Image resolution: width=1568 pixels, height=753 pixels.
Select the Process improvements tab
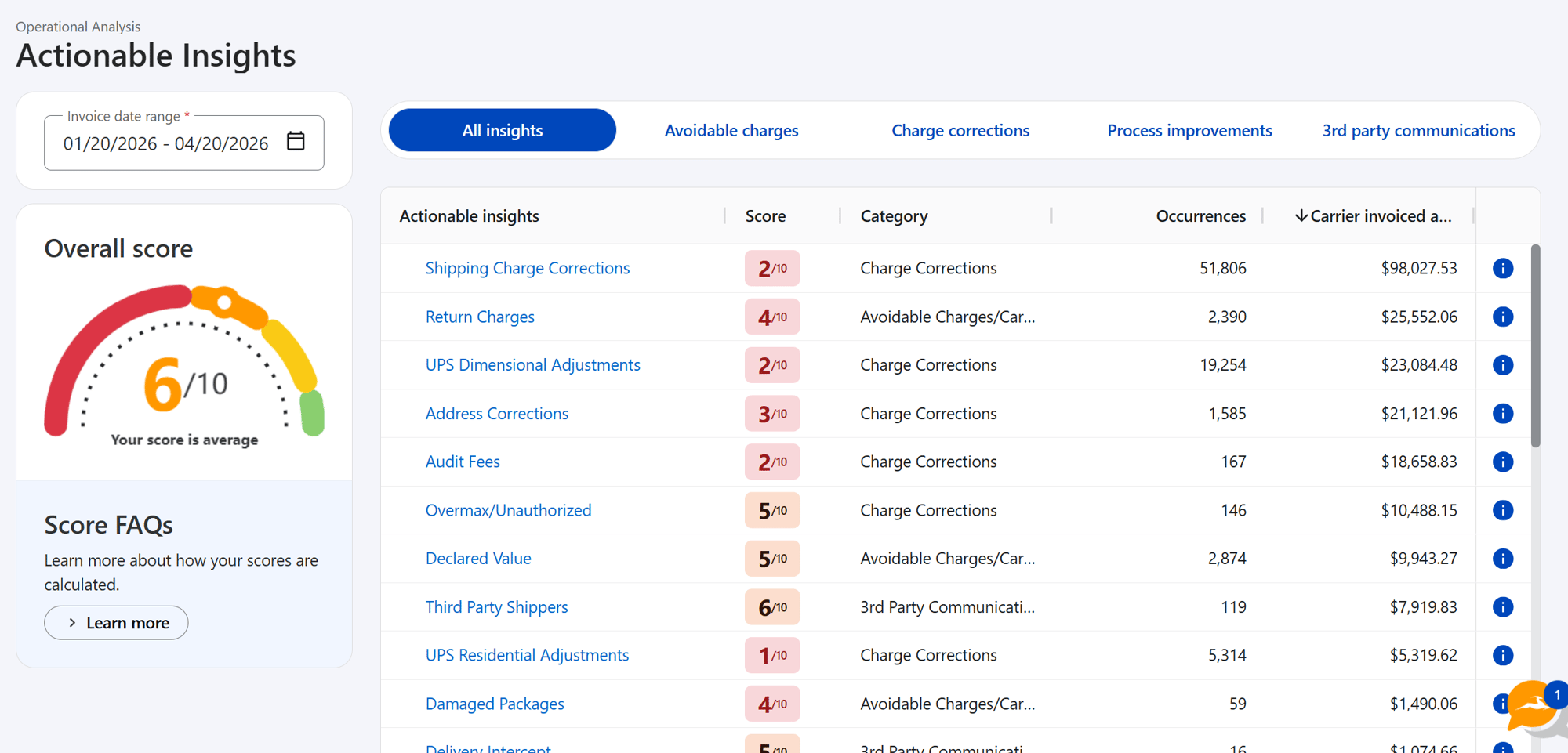(x=1189, y=130)
